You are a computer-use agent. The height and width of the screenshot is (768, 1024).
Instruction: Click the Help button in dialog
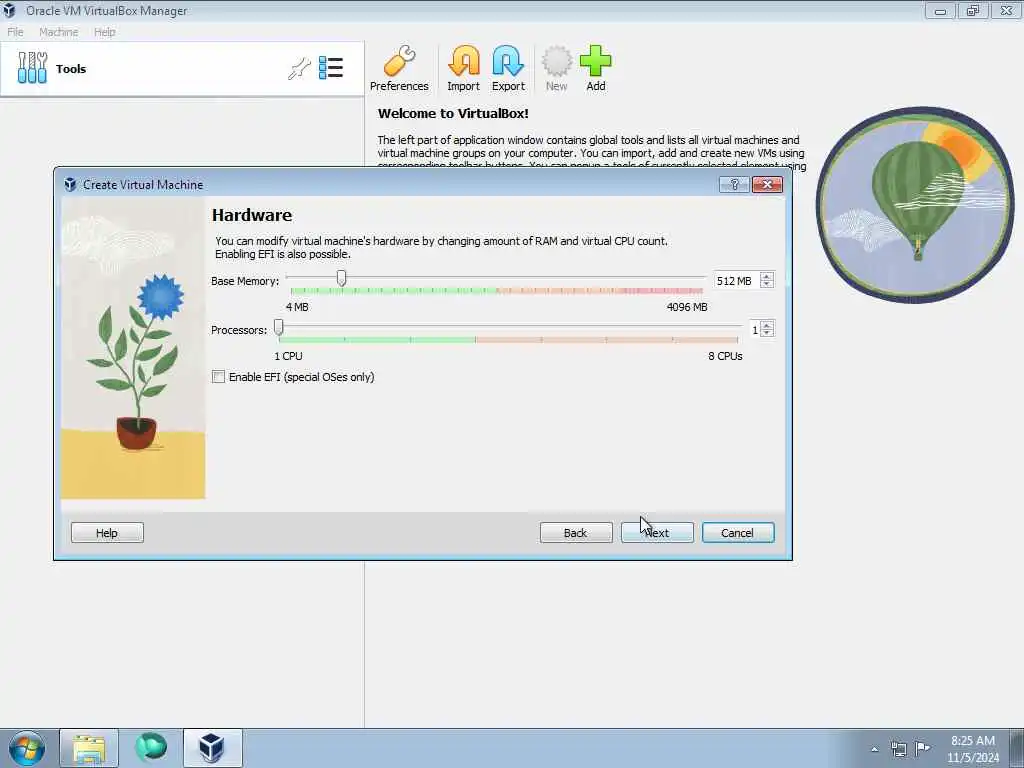tap(107, 533)
